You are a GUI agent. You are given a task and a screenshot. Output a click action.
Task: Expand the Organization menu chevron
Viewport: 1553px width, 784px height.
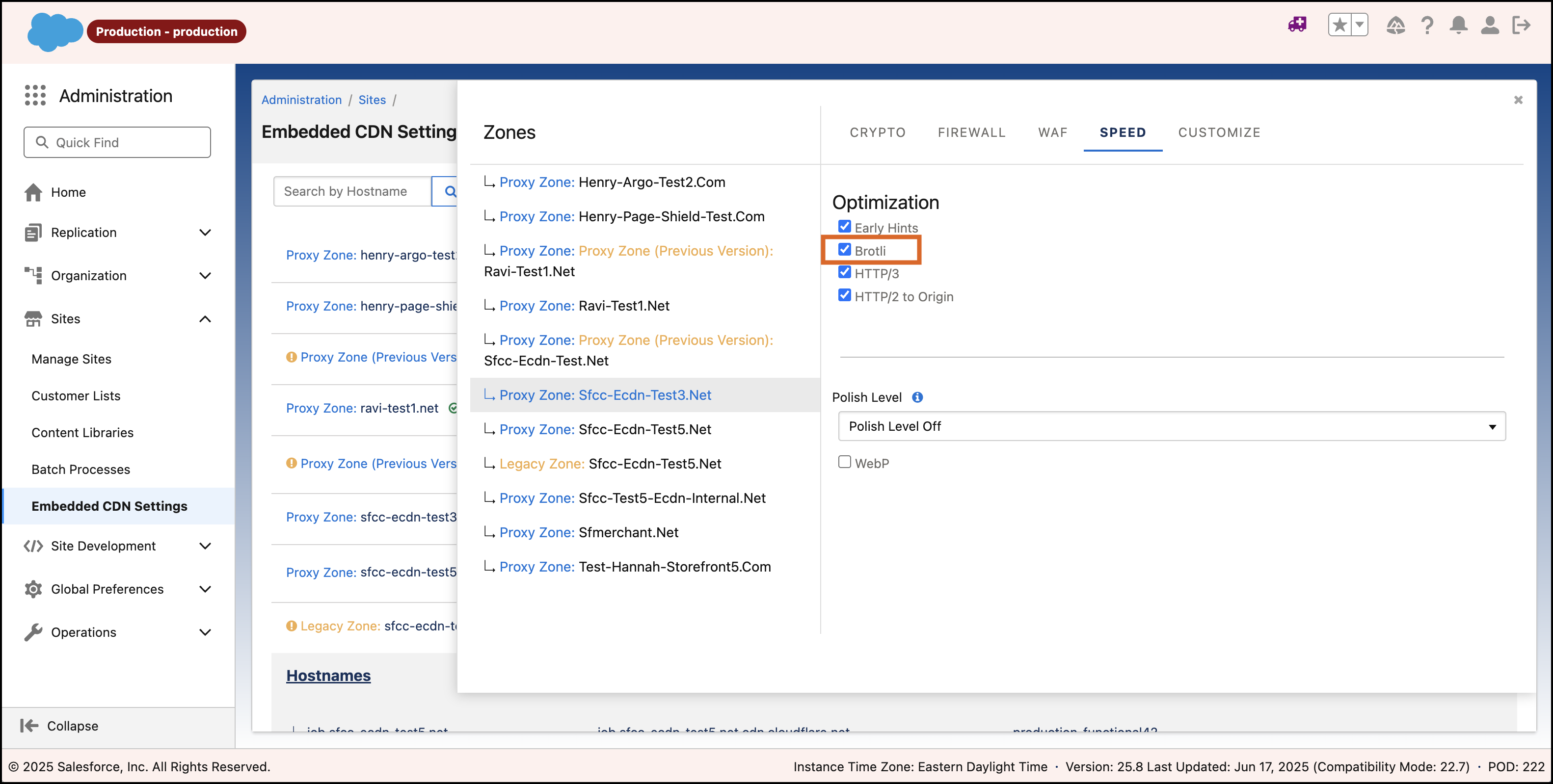pyautogui.click(x=205, y=275)
